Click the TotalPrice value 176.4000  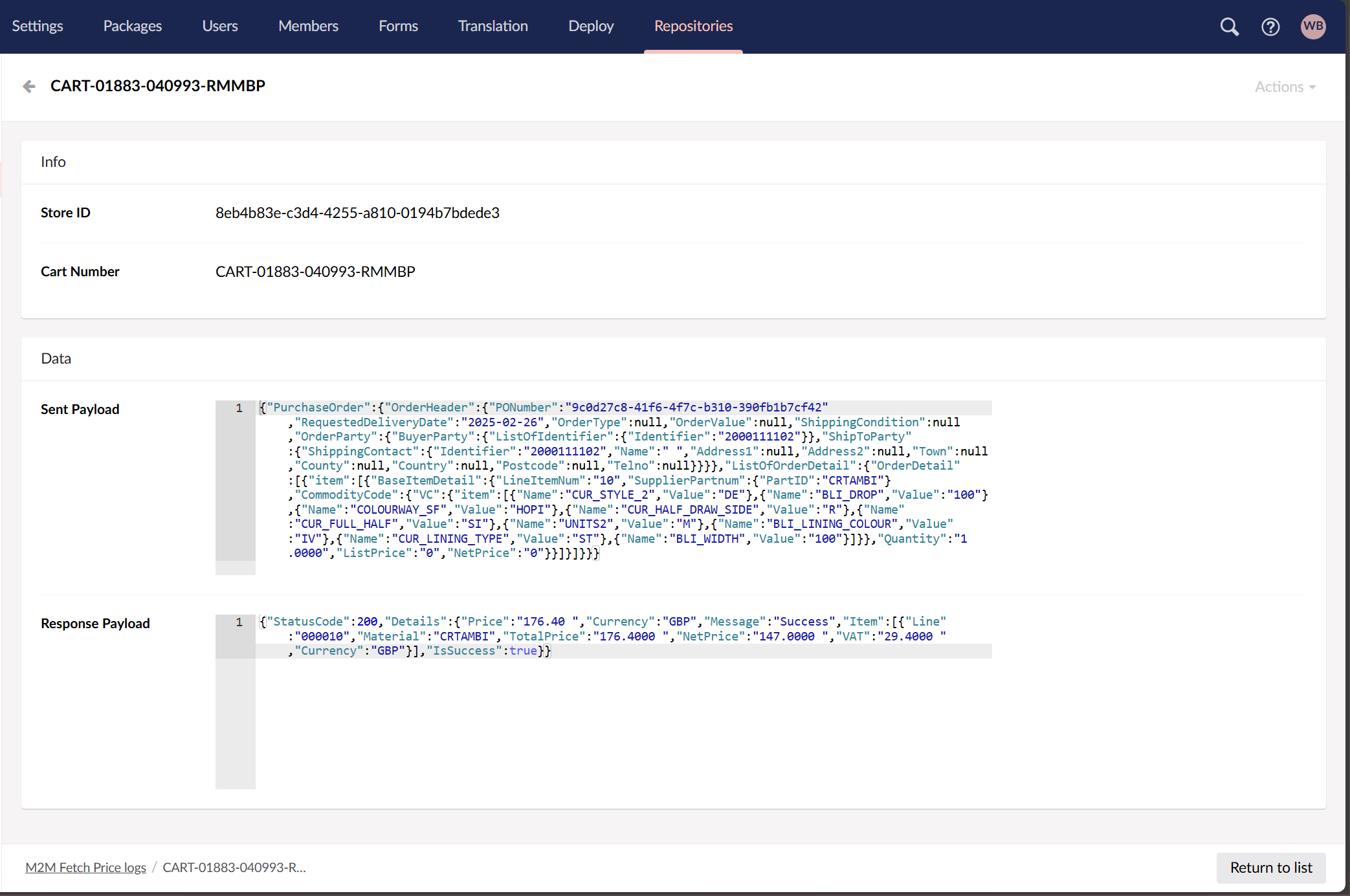point(630,637)
